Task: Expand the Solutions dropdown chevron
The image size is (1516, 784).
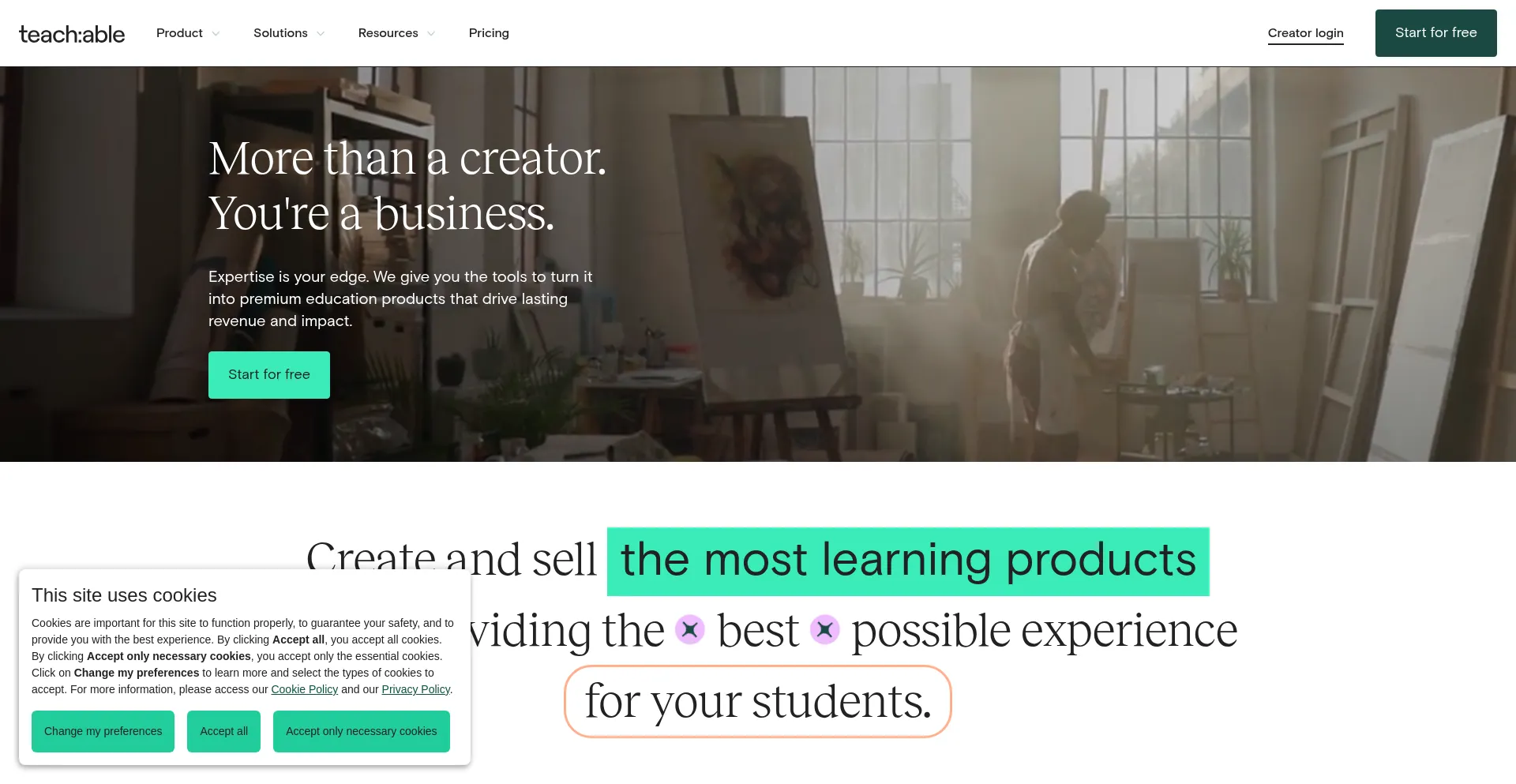Action: point(321,34)
